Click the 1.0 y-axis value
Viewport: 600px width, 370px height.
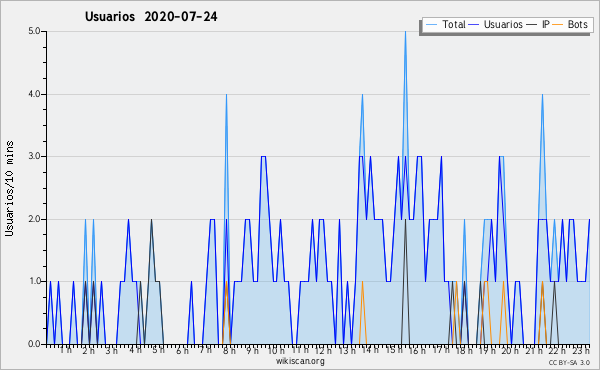[34, 281]
